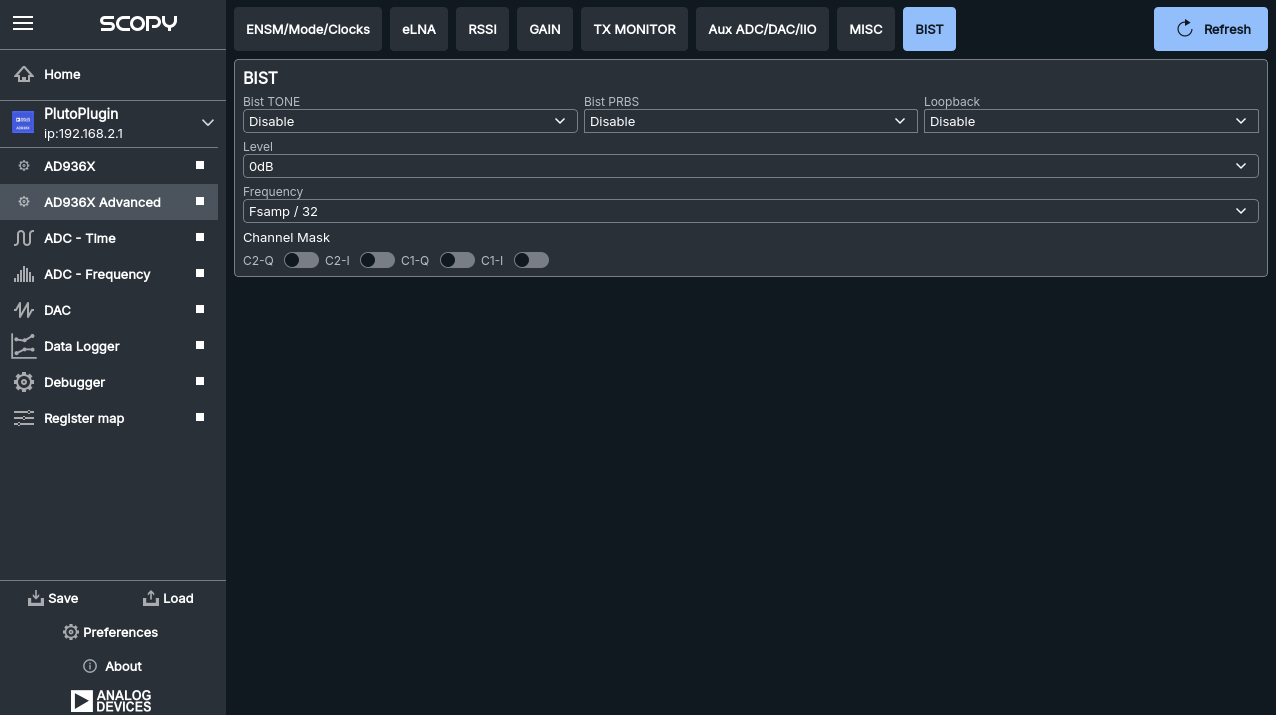Open the ADC - Frequency tool
Viewport: 1276px width, 715px height.
pyautogui.click(x=109, y=274)
